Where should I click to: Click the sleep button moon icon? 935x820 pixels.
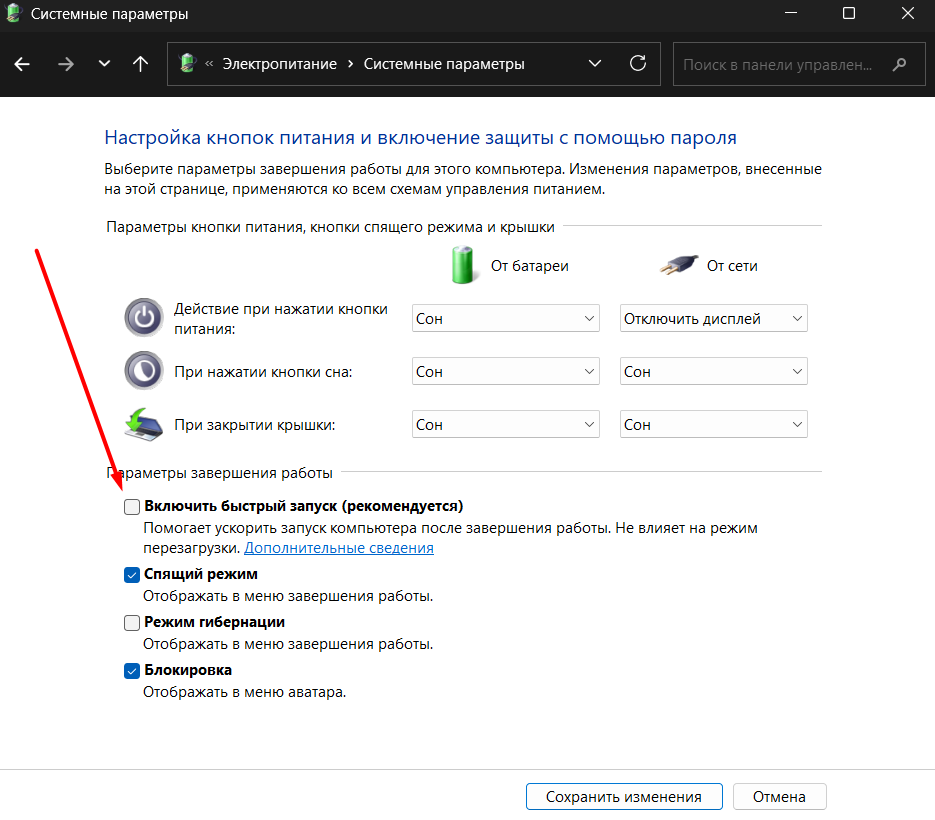(x=142, y=371)
